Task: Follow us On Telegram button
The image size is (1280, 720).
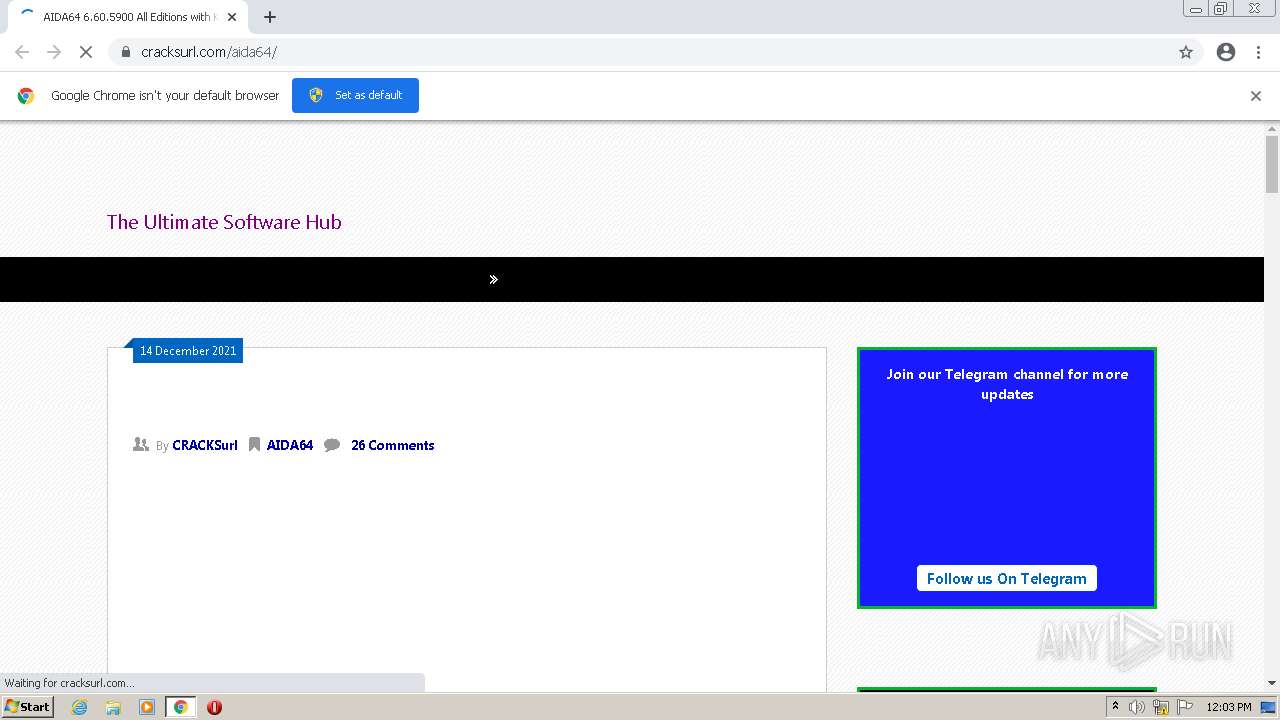Action: click(1007, 578)
